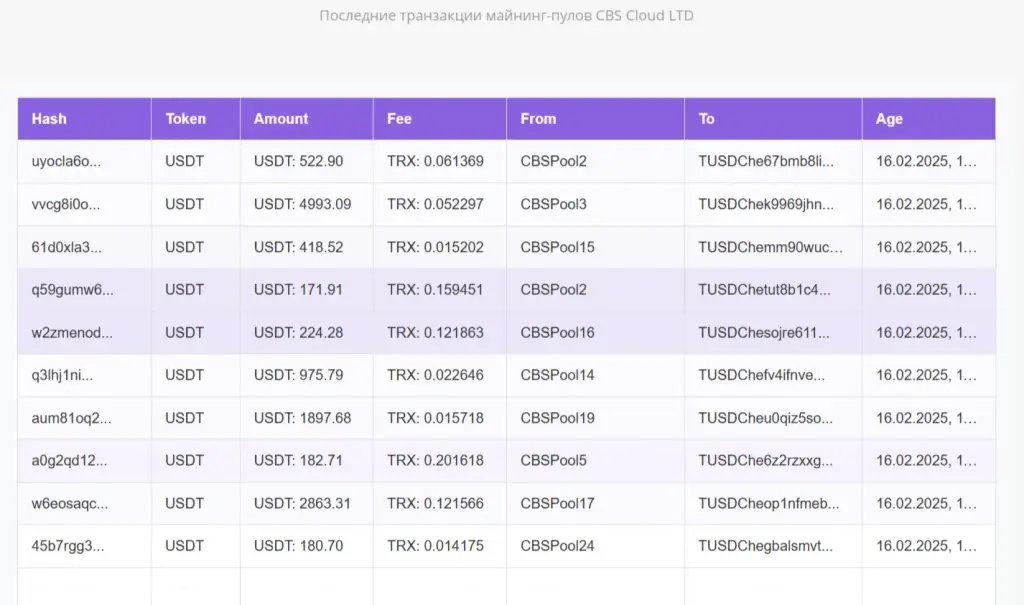Click hash q59gumw6...
The width and height of the screenshot is (1024, 605).
tap(72, 289)
